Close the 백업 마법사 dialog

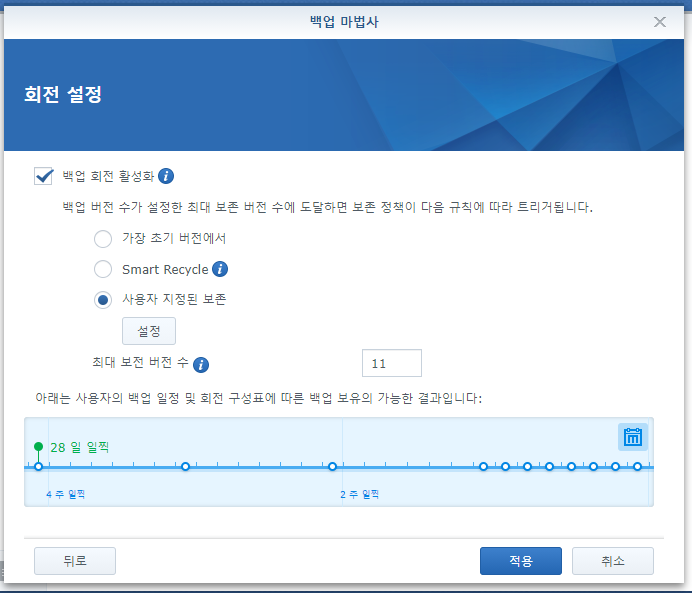tap(659, 22)
